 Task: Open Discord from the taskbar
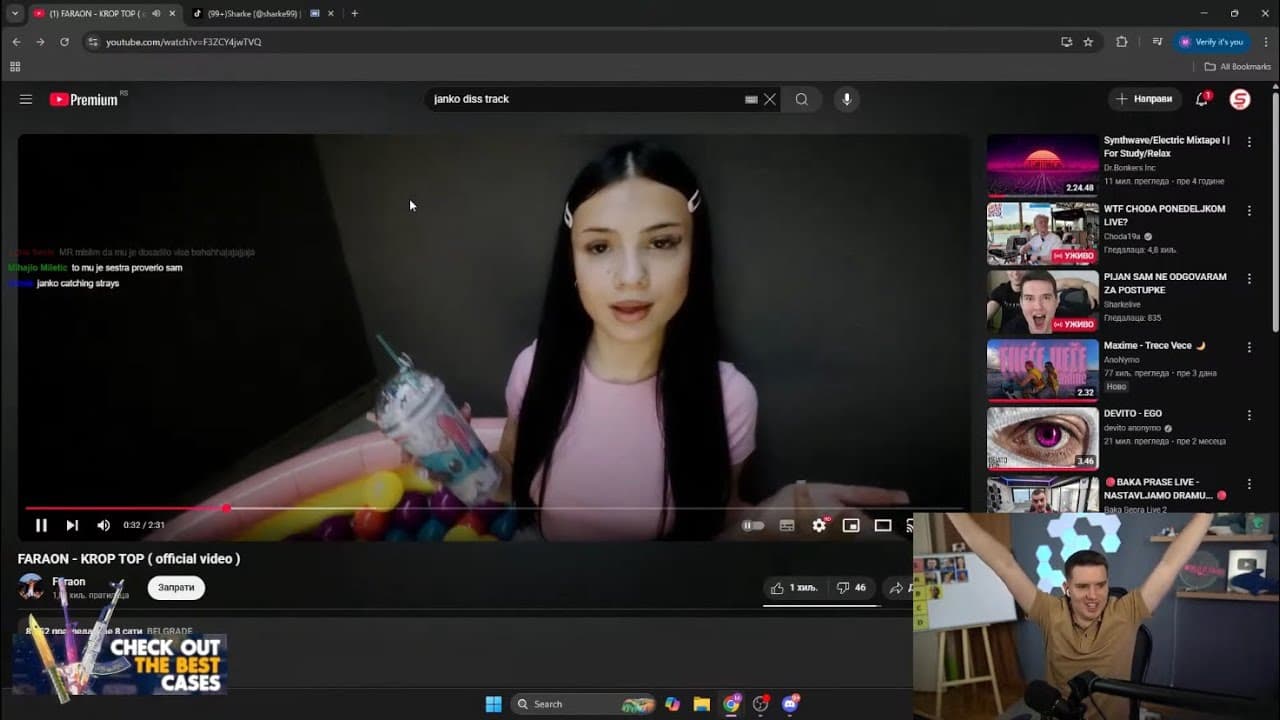click(x=791, y=704)
